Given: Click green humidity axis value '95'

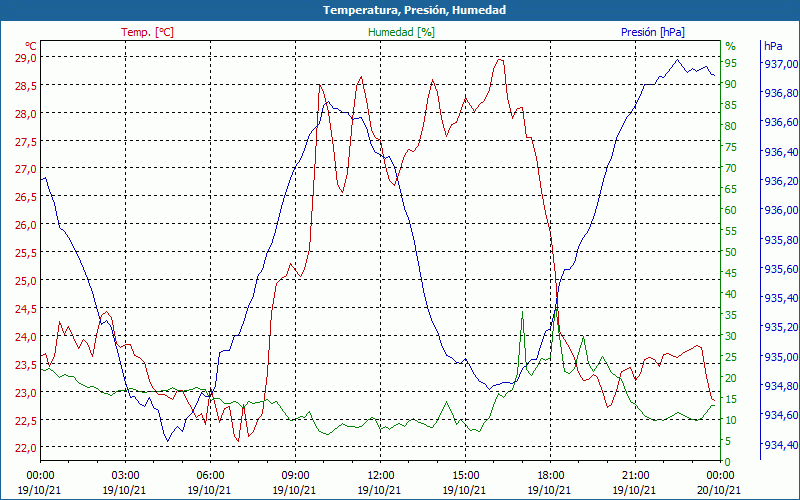Looking at the screenshot, I should (x=731, y=63).
